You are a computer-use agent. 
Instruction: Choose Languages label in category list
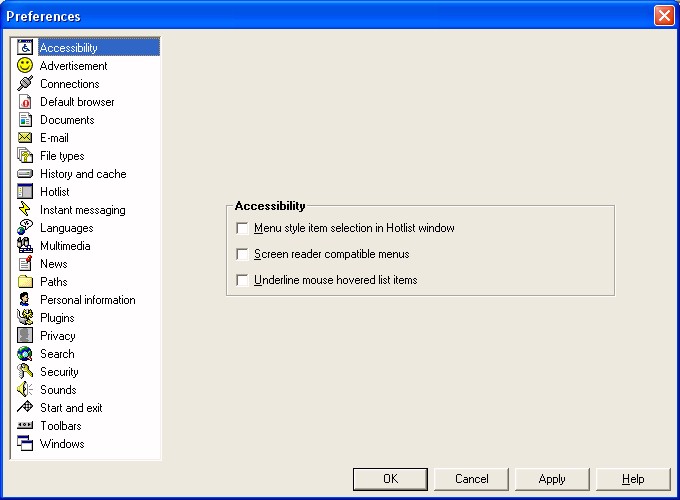(67, 228)
